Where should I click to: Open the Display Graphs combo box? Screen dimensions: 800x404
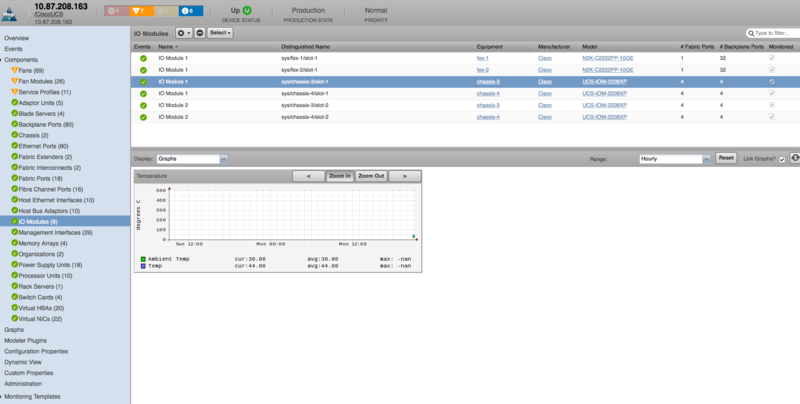click(x=192, y=159)
